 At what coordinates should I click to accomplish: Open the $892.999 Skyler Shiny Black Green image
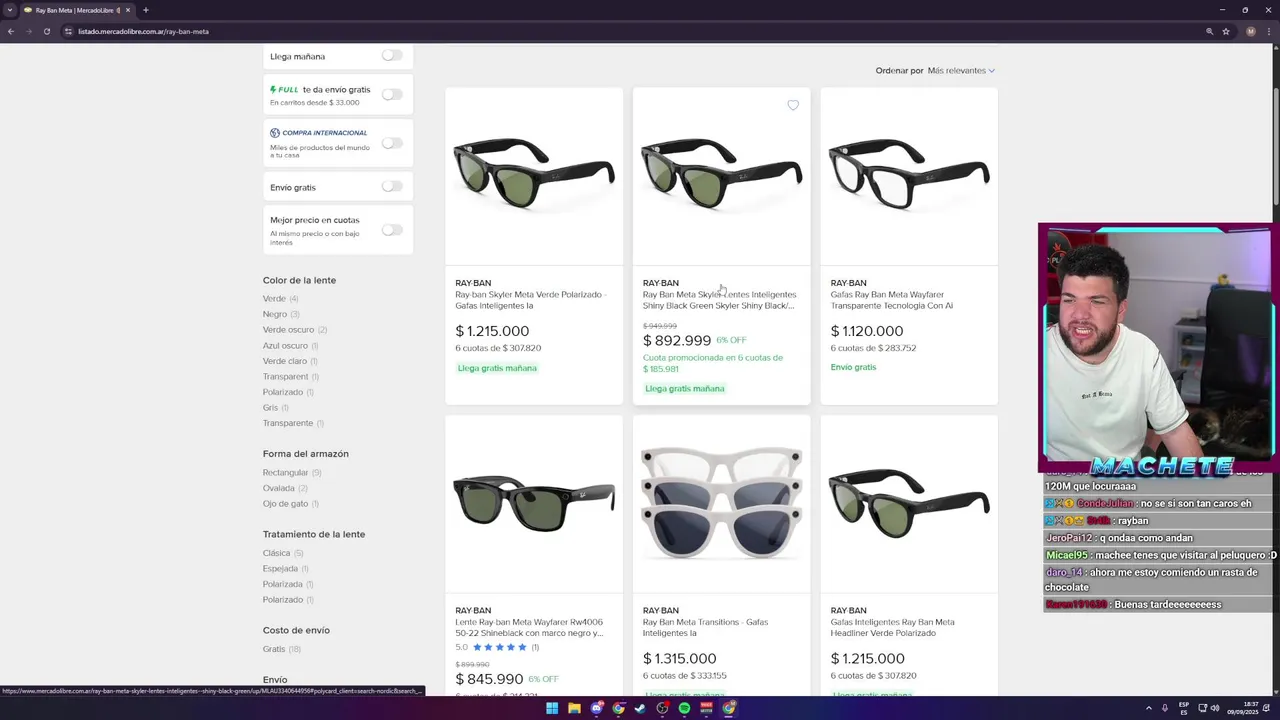(721, 176)
